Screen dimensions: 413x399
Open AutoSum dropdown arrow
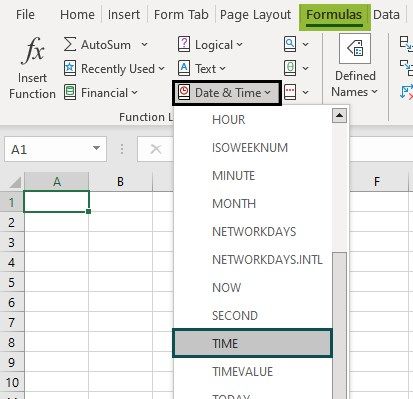coord(144,44)
